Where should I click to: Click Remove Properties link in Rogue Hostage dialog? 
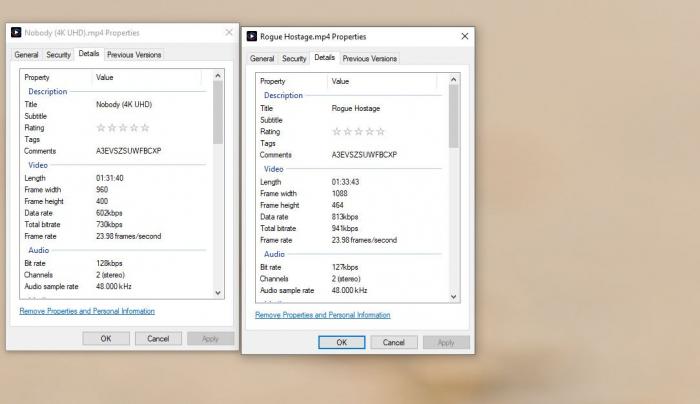[323, 315]
